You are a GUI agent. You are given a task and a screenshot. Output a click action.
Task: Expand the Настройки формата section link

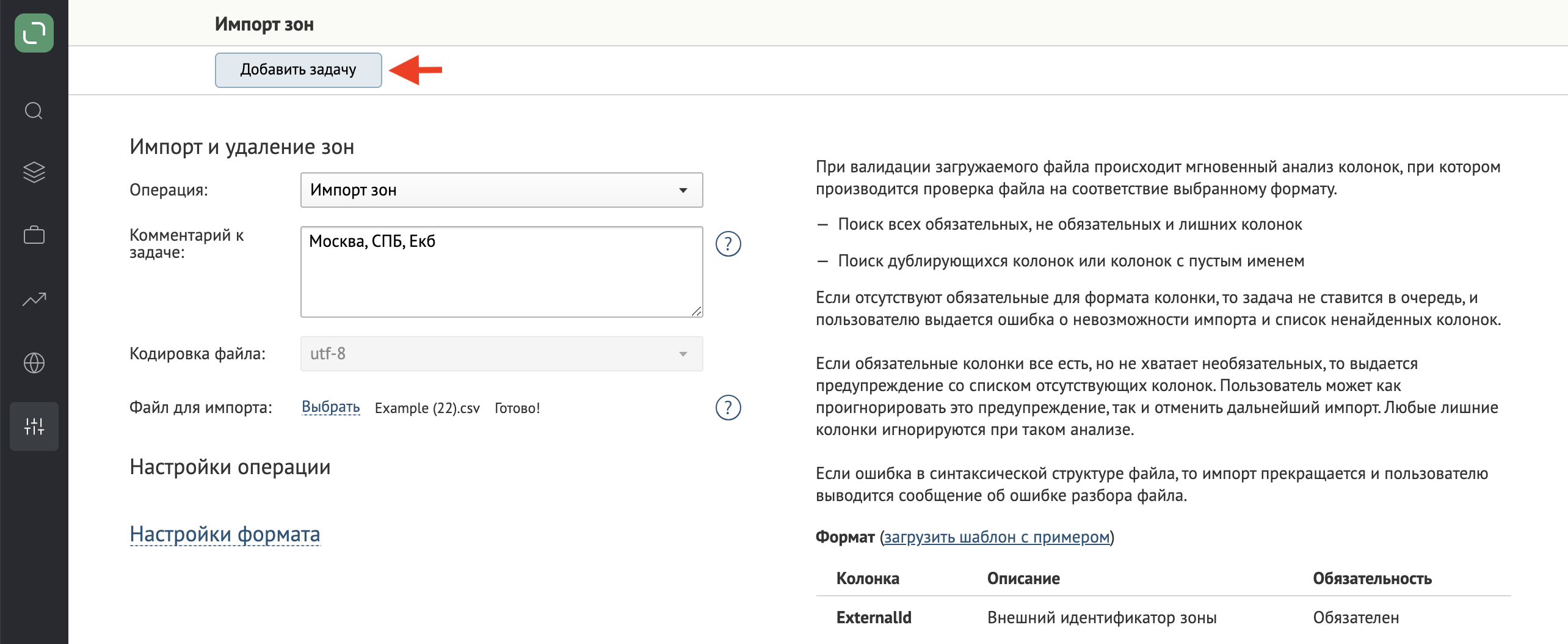click(x=225, y=535)
